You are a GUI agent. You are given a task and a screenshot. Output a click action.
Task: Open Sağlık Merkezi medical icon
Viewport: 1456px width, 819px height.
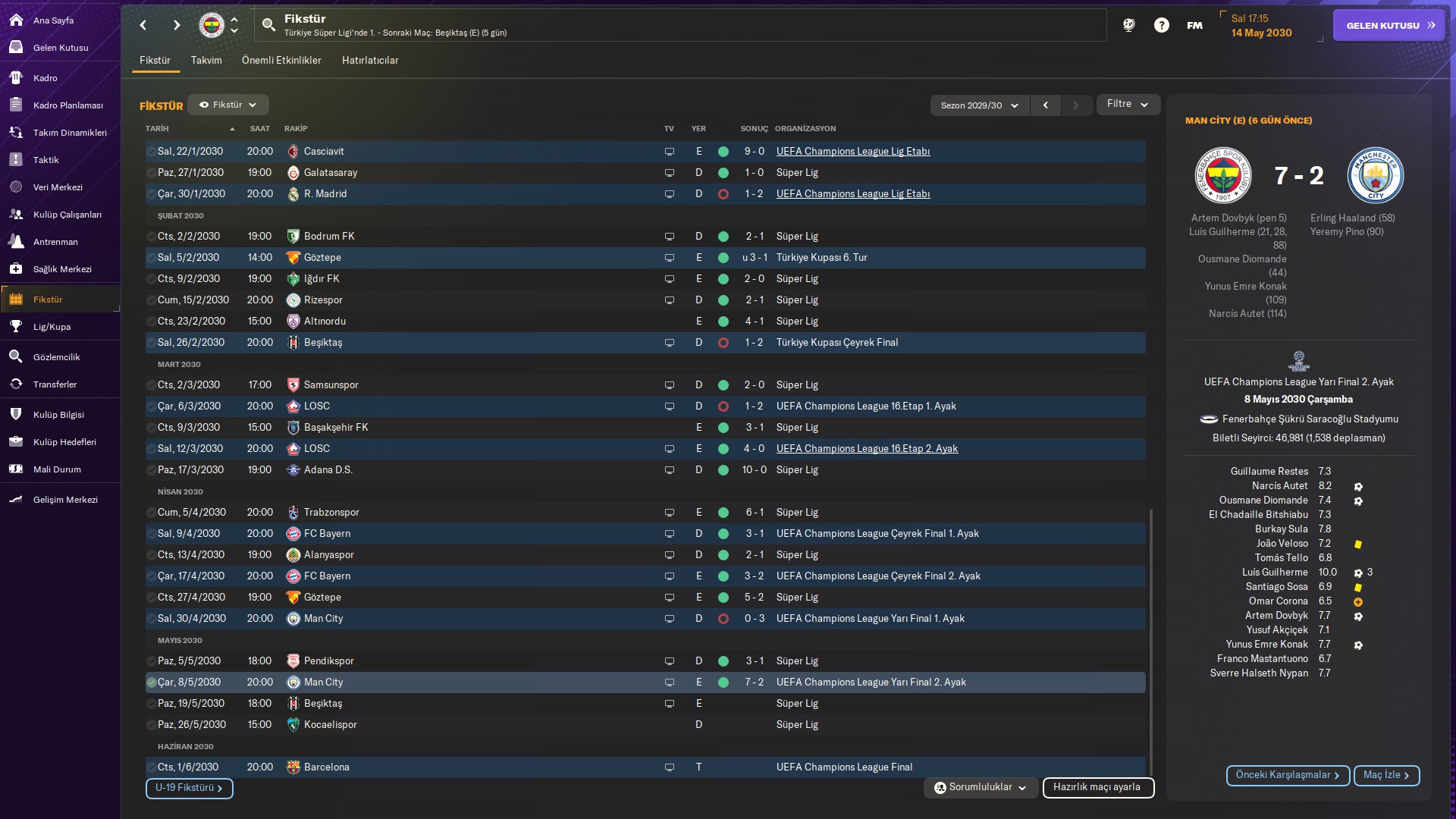click(x=16, y=269)
